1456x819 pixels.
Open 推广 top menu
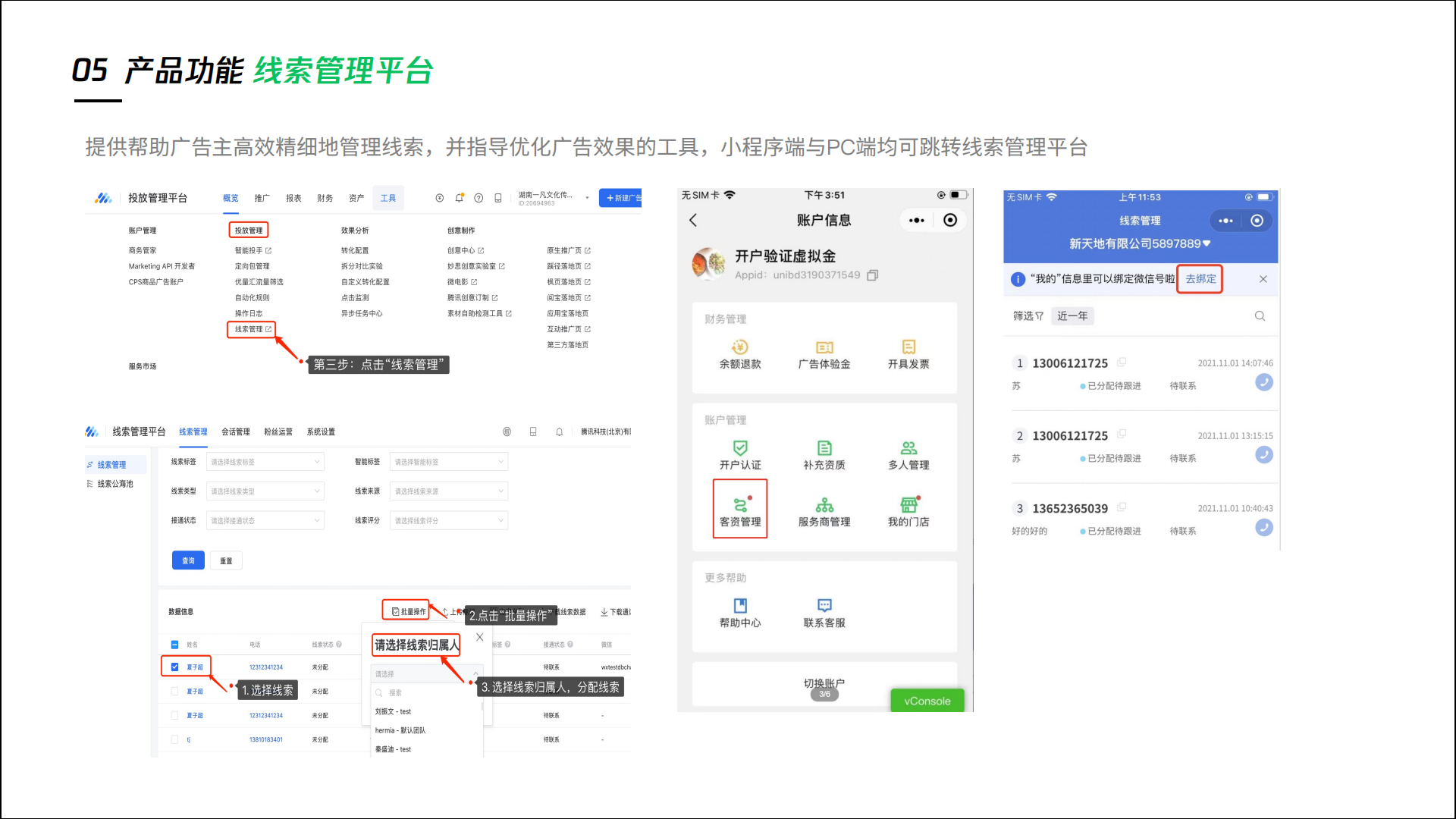[262, 198]
